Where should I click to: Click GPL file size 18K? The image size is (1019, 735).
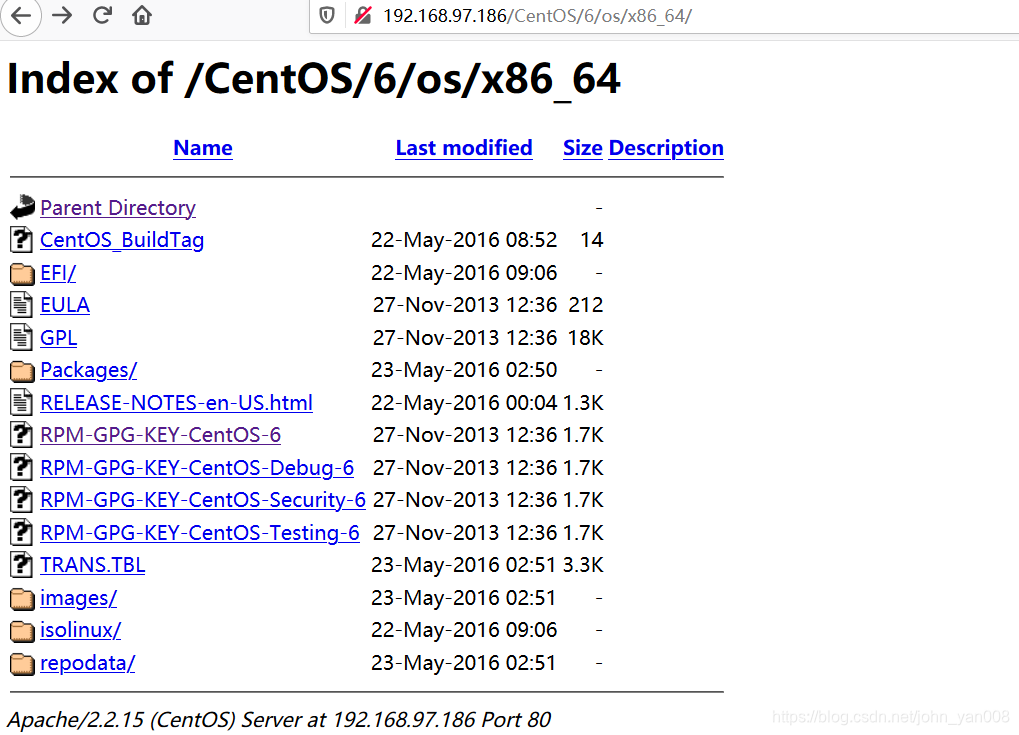pyautogui.click(x=586, y=338)
